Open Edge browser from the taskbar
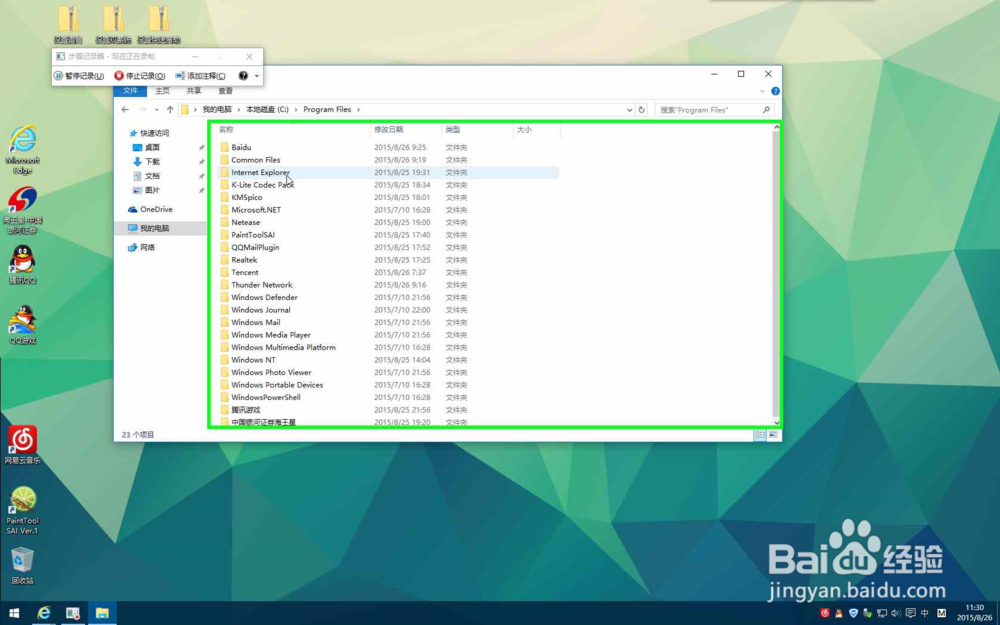Screen dimensions: 1000x625 tap(43, 614)
